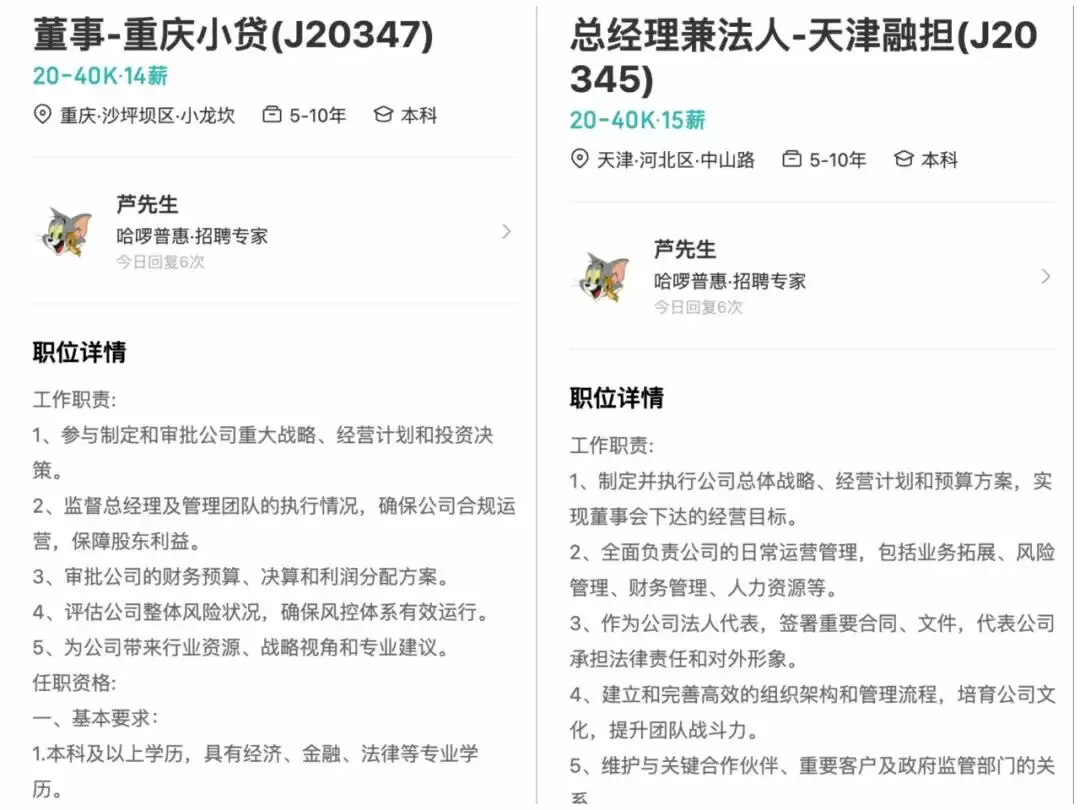Expand left recruiter card chevron arrow
The image size is (1080, 810).
point(506,231)
